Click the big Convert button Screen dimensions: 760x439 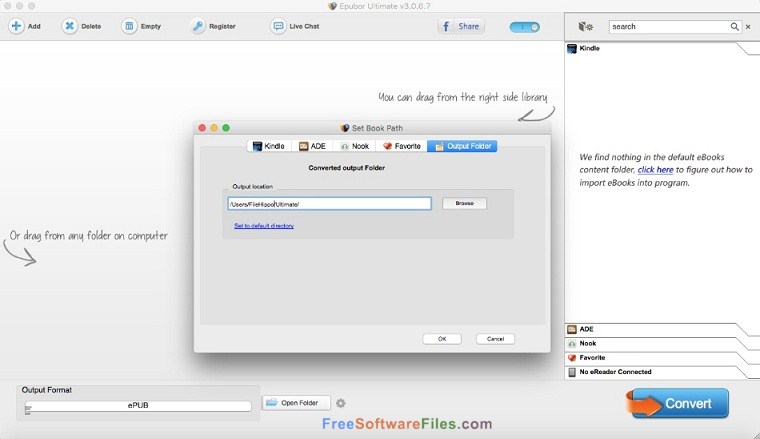[678, 403]
